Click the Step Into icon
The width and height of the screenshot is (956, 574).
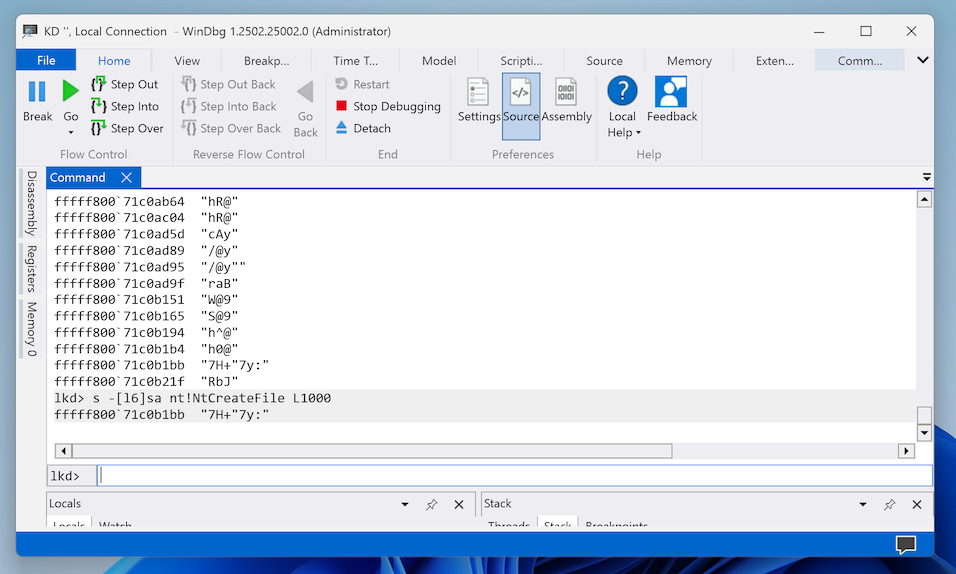(98, 106)
